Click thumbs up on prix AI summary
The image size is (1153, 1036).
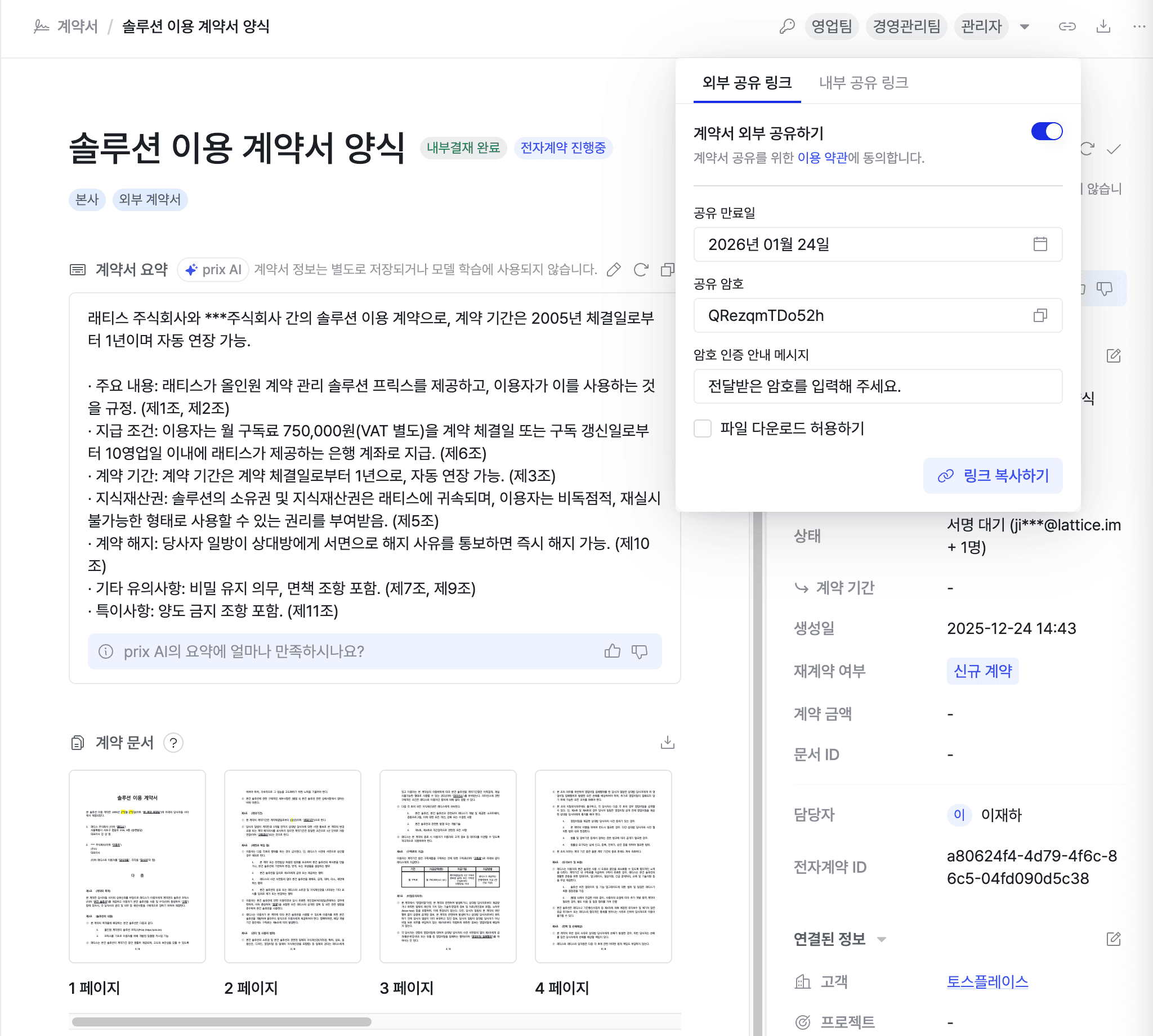click(x=613, y=651)
